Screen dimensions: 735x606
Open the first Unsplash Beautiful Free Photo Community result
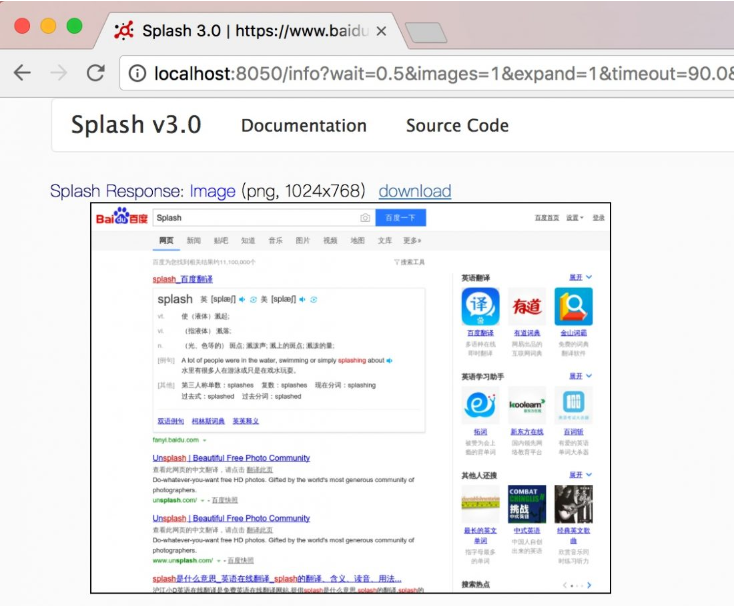(x=231, y=458)
